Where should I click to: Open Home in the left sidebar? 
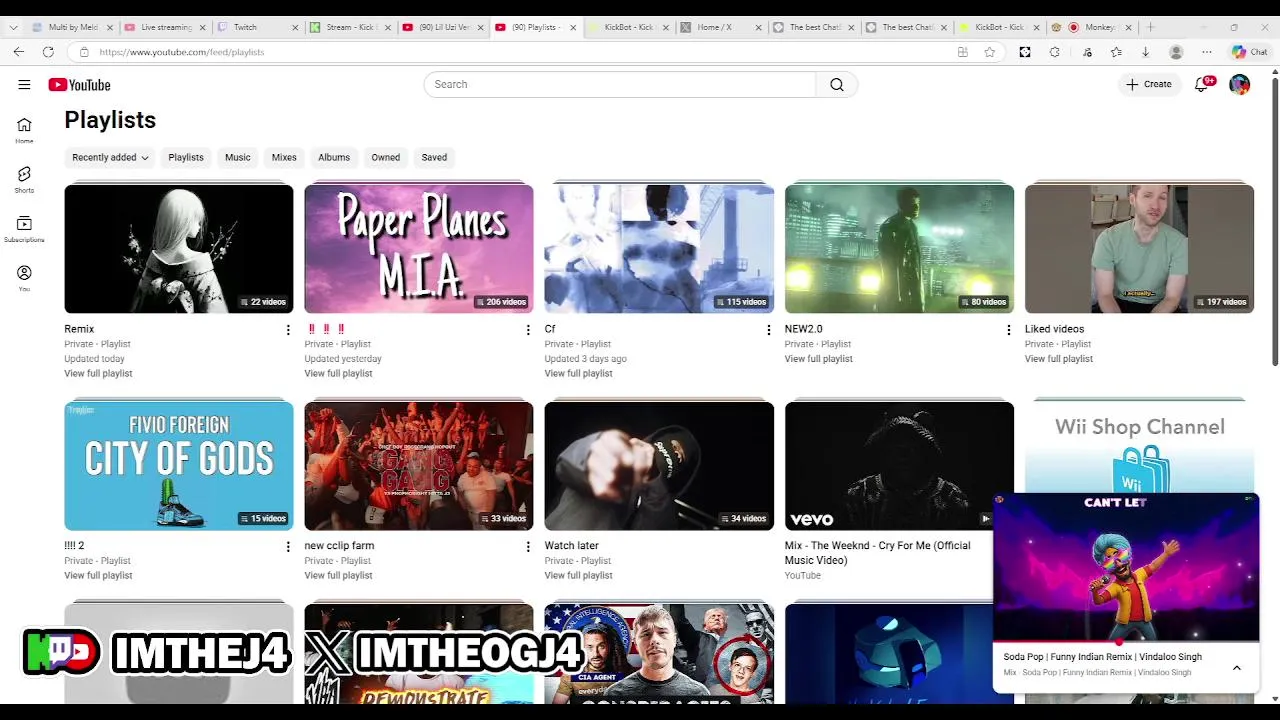tap(24, 130)
